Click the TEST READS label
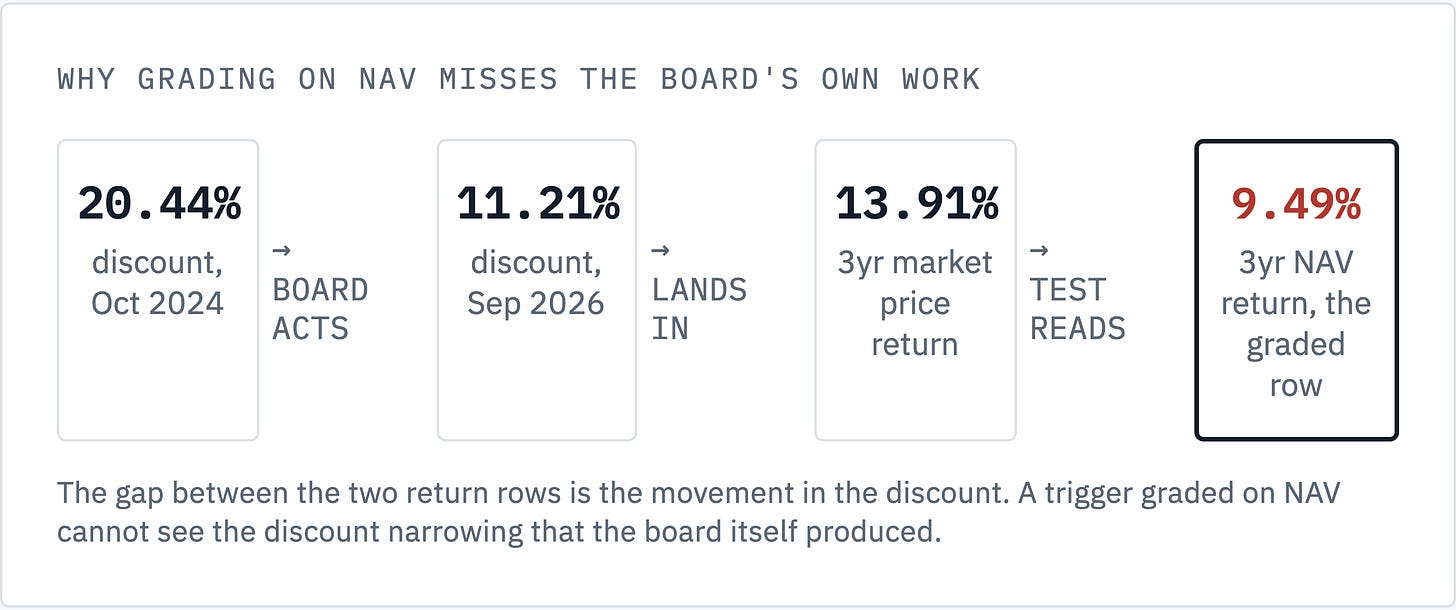The width and height of the screenshot is (1456, 610). tap(1078, 309)
